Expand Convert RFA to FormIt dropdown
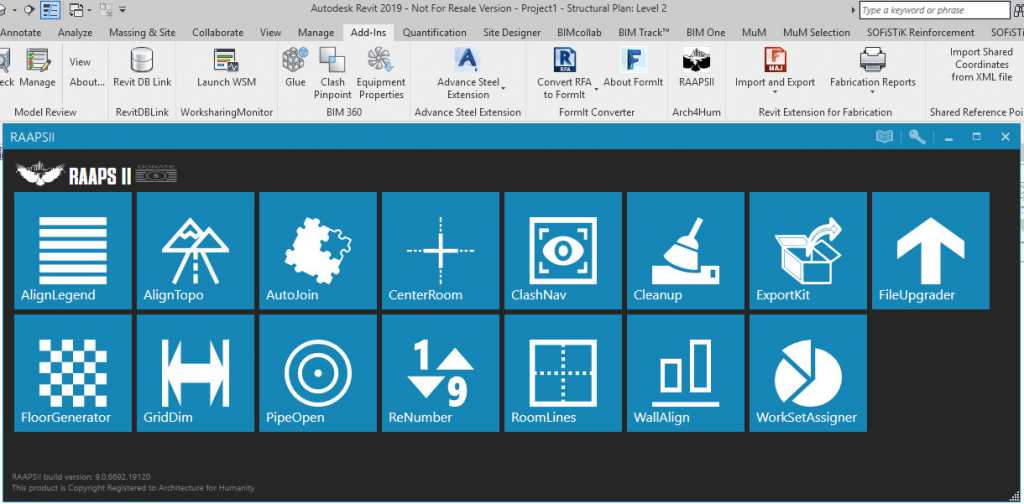The image size is (1024, 504). pyautogui.click(x=596, y=91)
